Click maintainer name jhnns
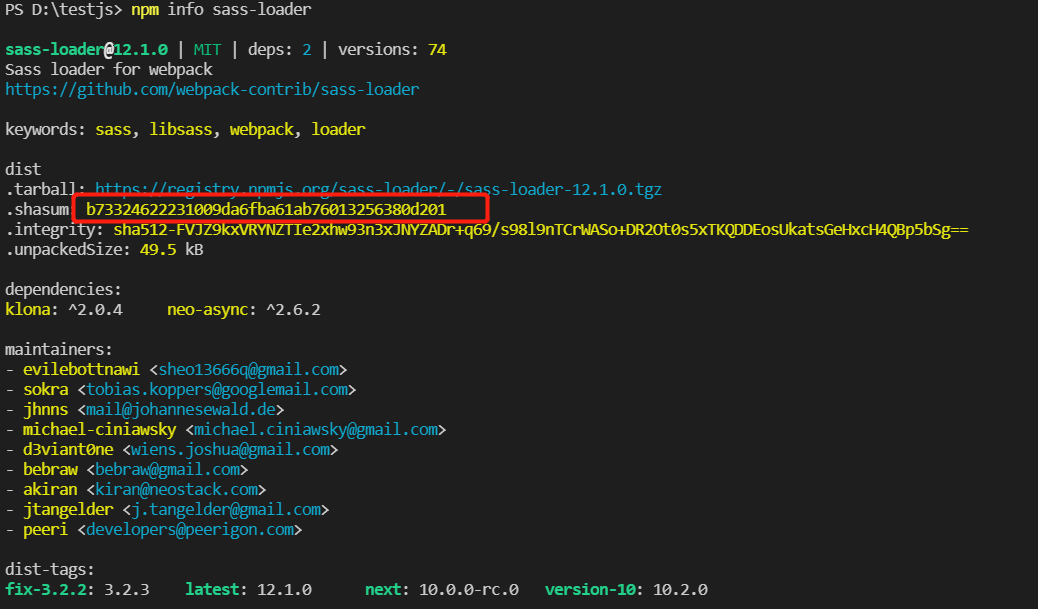 tap(46, 410)
